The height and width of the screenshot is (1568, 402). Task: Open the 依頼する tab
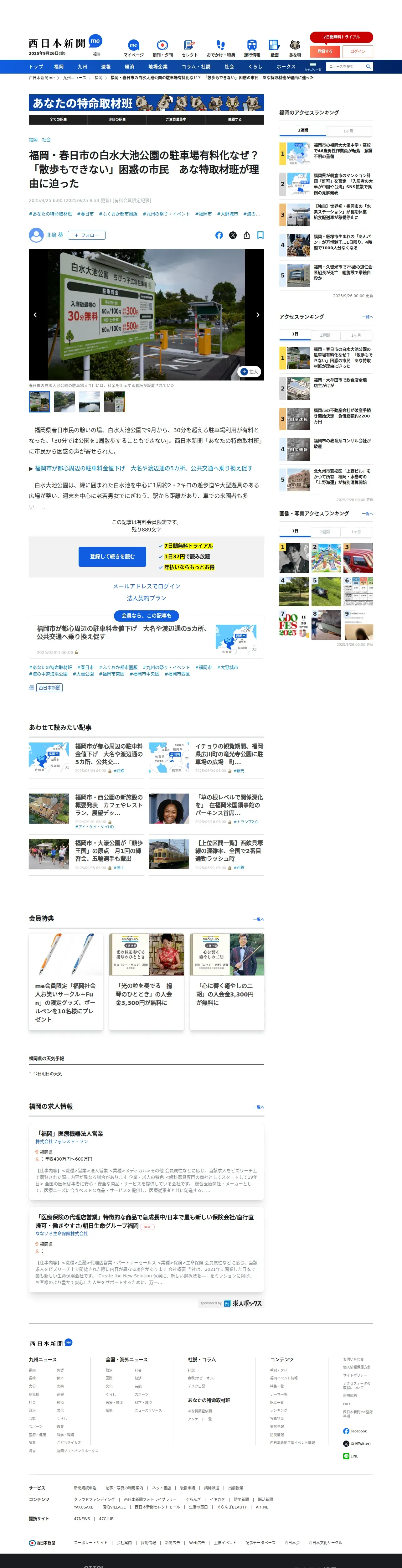(235, 120)
